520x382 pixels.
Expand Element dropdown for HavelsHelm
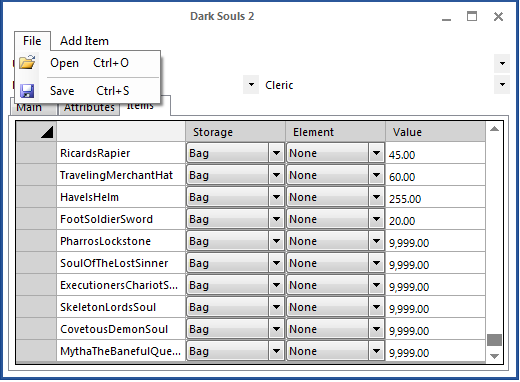tap(376, 197)
